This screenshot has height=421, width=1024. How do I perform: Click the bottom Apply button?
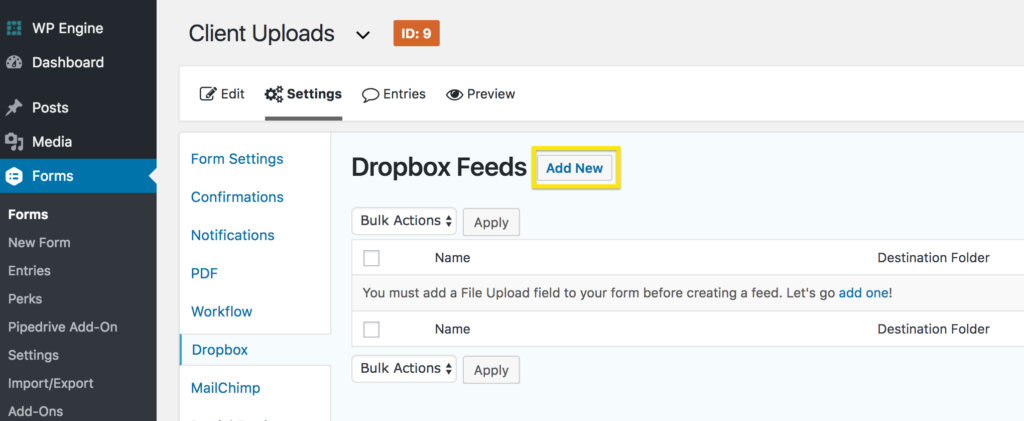pyautogui.click(x=491, y=370)
